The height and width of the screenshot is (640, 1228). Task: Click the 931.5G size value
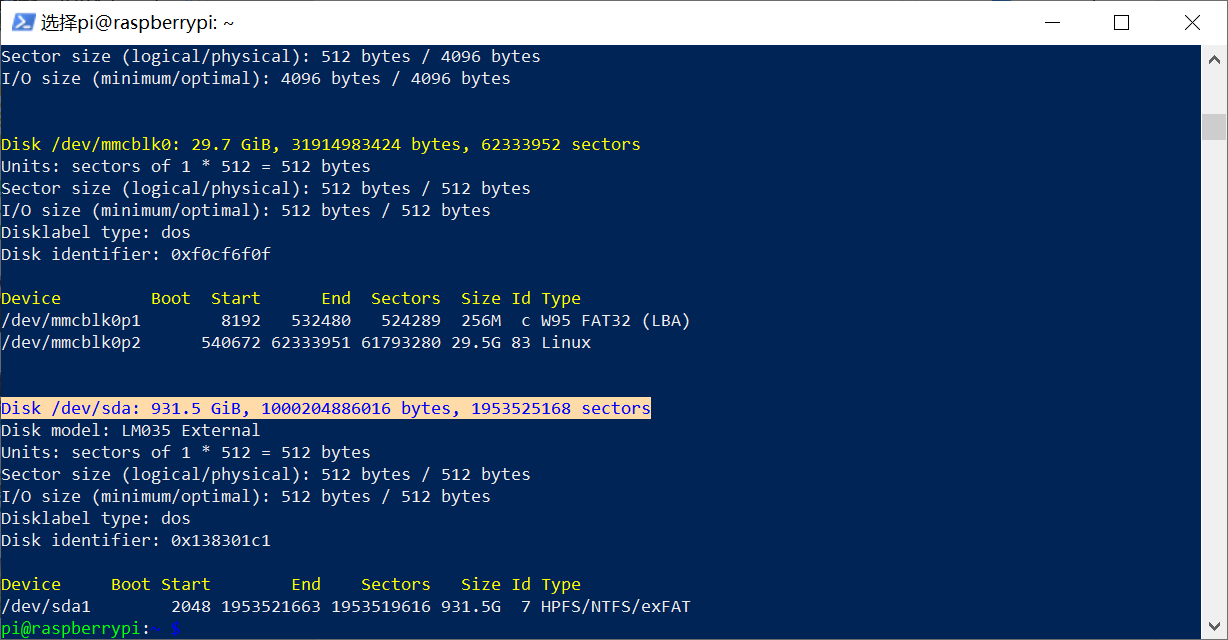471,606
